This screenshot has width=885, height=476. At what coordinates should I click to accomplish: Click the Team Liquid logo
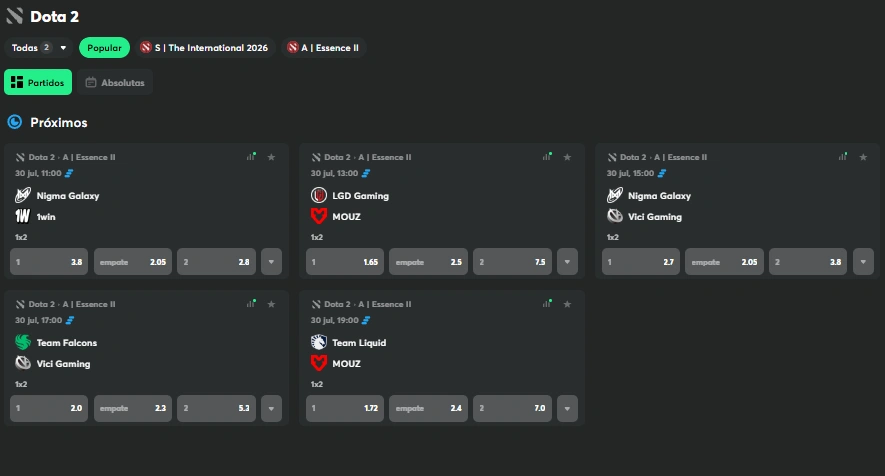(x=319, y=342)
